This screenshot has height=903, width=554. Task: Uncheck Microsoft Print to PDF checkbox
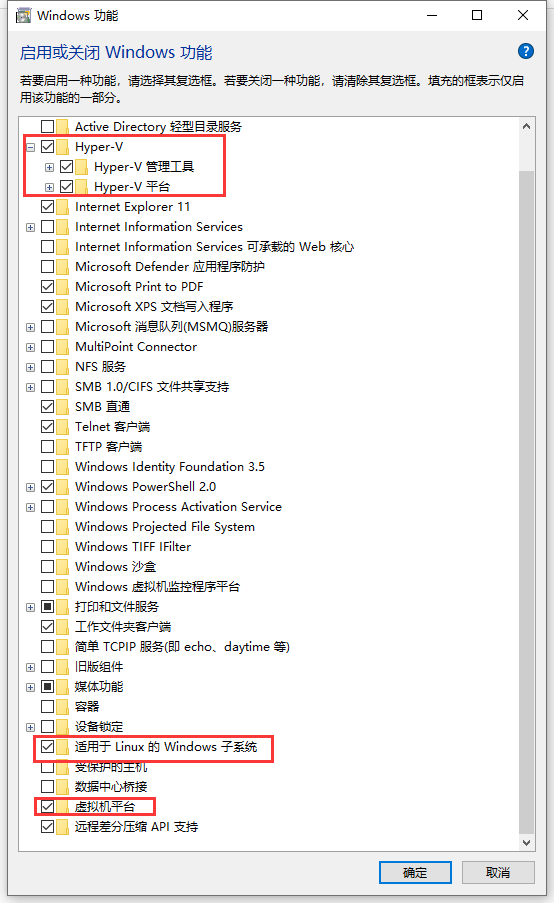pos(47,286)
